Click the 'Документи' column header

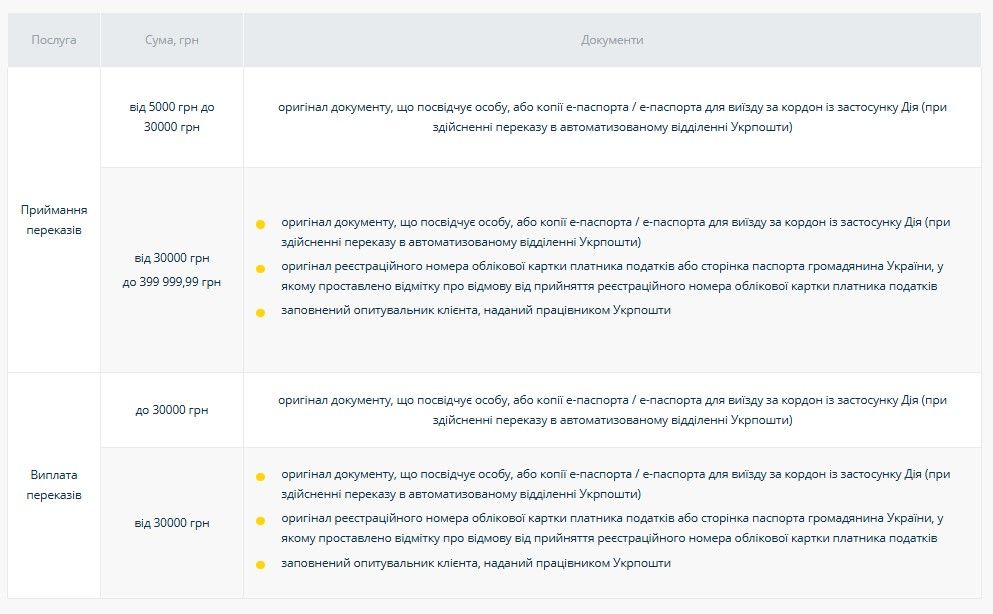(x=612, y=40)
